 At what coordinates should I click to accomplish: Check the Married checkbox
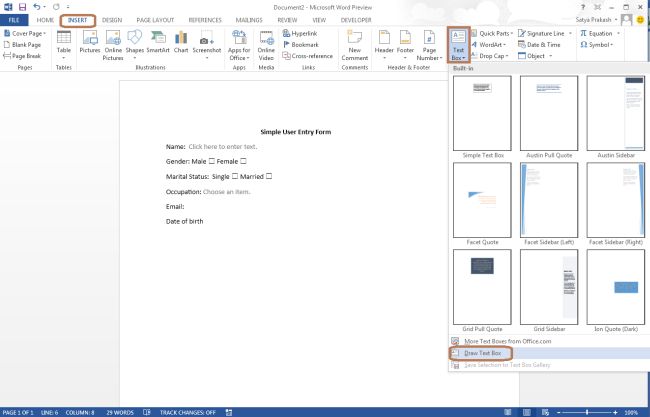pyautogui.click(x=269, y=176)
